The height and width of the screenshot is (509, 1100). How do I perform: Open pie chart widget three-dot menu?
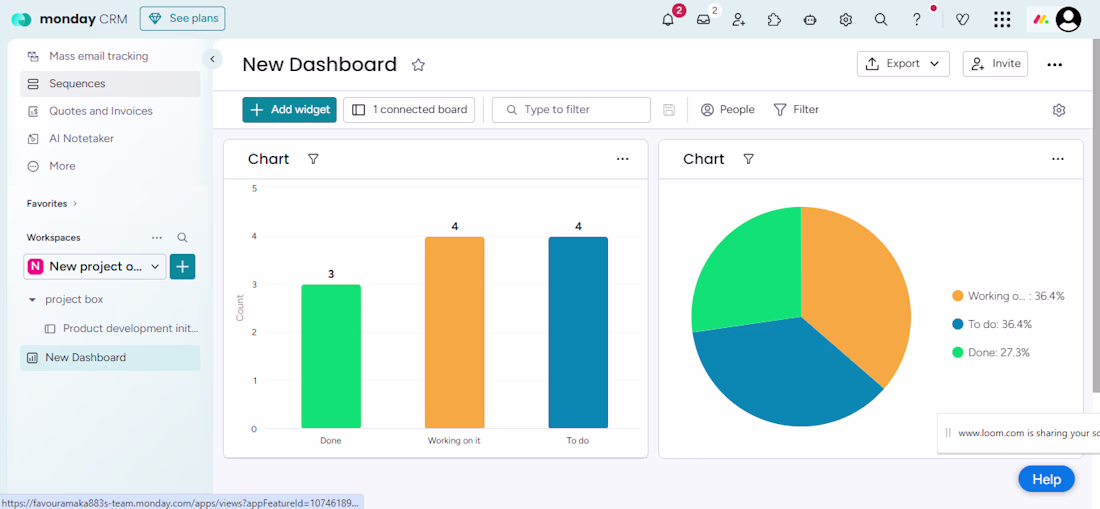coord(1058,159)
